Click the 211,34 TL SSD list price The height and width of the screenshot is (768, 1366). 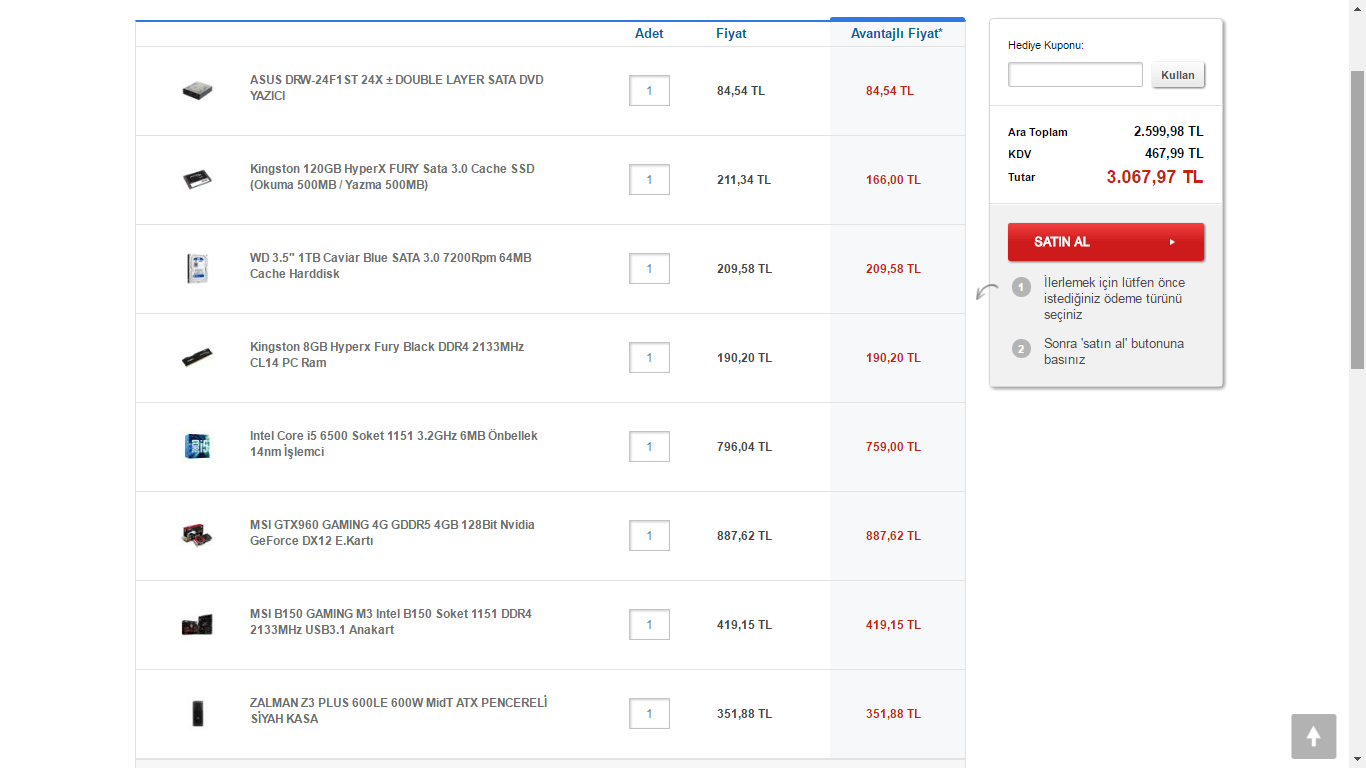click(x=744, y=180)
